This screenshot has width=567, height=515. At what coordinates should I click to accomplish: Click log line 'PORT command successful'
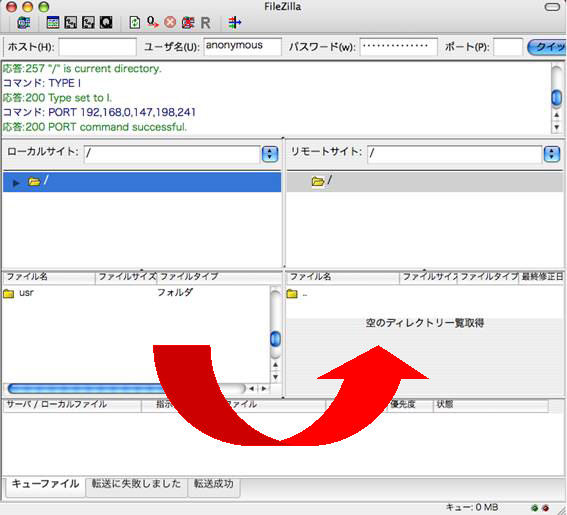click(95, 127)
